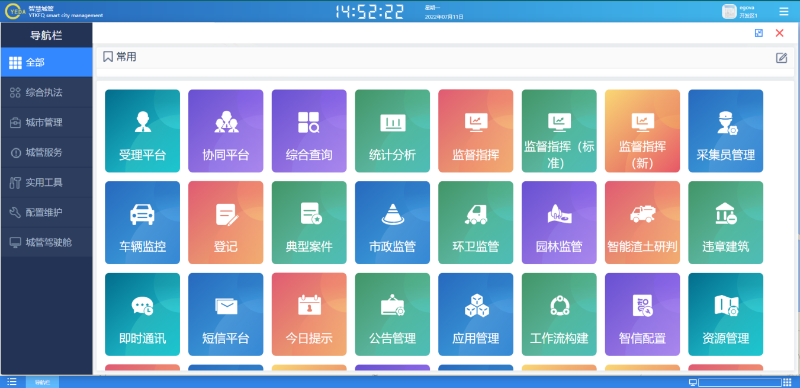Image resolution: width=800 pixels, height=388 pixels.
Task: Click the input box in bottom bar
Action: [x=740, y=382]
